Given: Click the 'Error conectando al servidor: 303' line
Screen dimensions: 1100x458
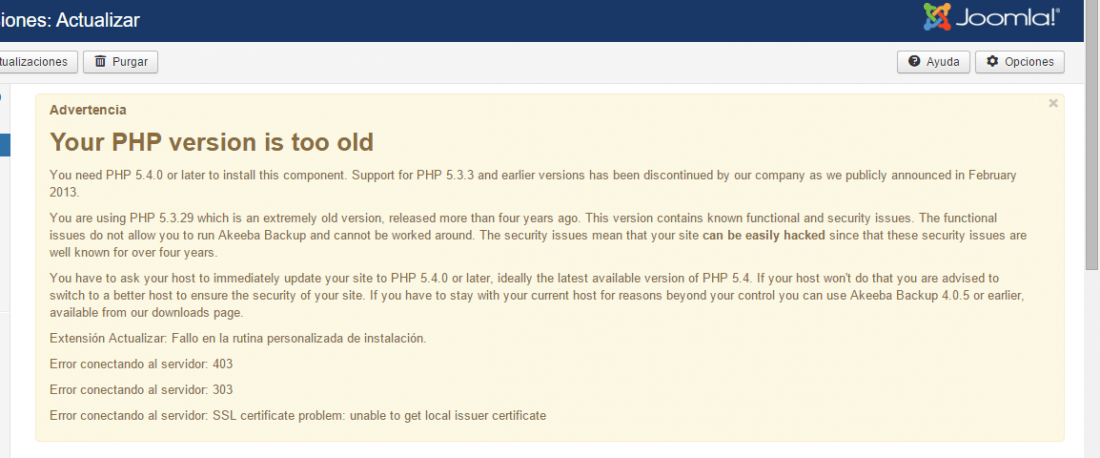Looking at the screenshot, I should pos(141,390).
